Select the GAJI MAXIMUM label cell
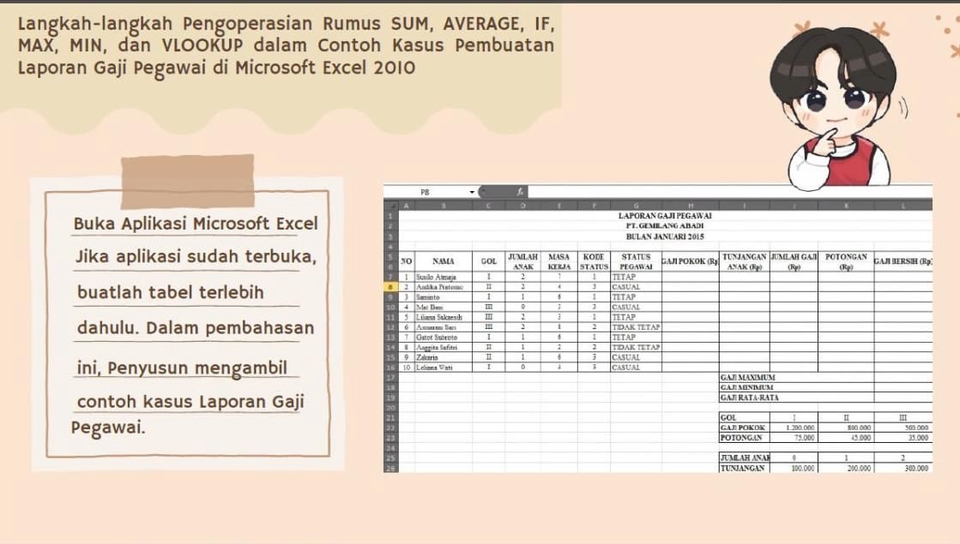Screen dimensions: 960x544 pos(748,378)
